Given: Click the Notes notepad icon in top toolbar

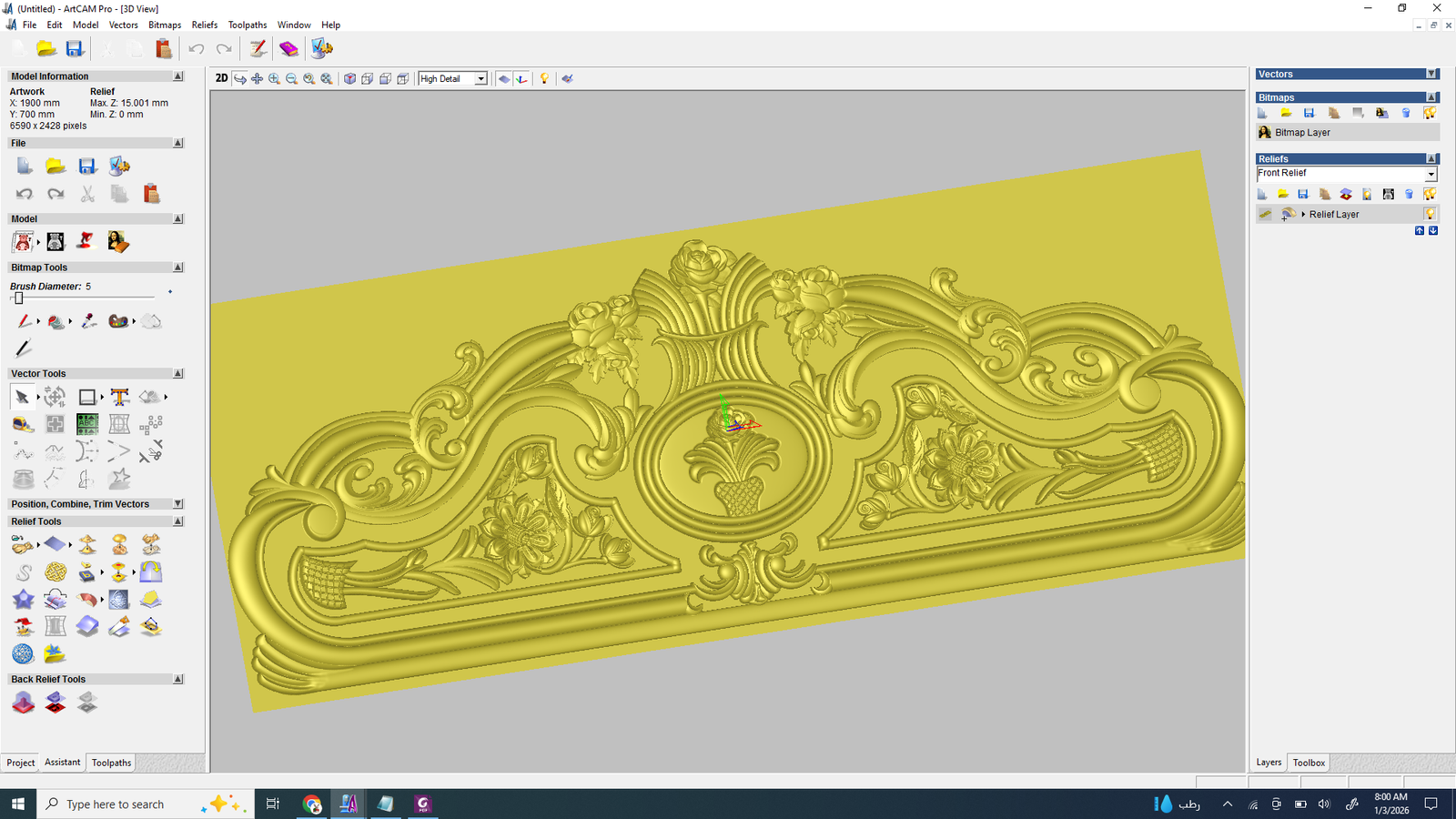Looking at the screenshot, I should click(x=258, y=49).
